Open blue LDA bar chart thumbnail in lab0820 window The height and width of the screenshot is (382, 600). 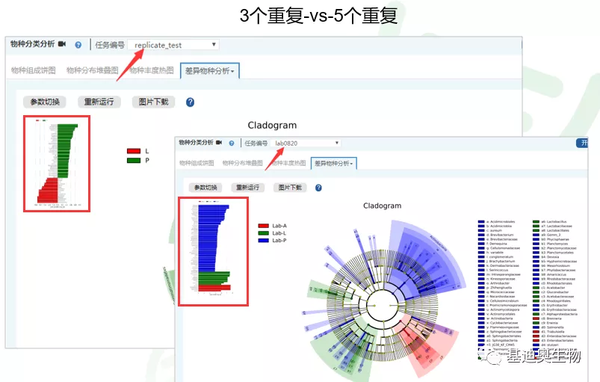[214, 251]
